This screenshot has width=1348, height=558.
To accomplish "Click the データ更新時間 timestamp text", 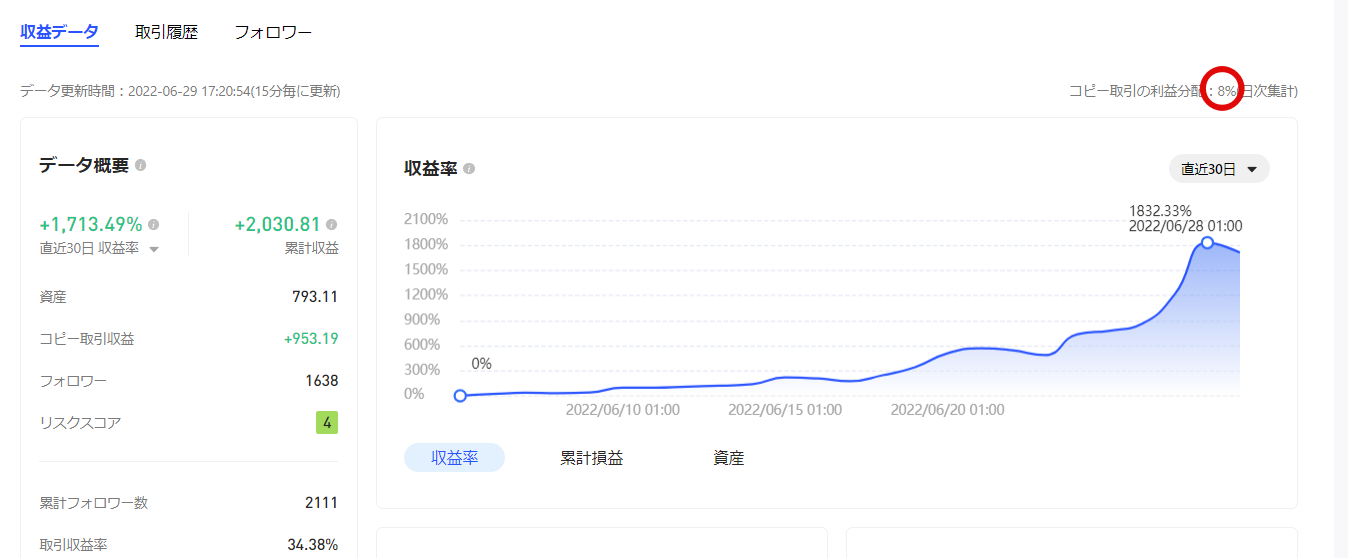I will tap(180, 91).
